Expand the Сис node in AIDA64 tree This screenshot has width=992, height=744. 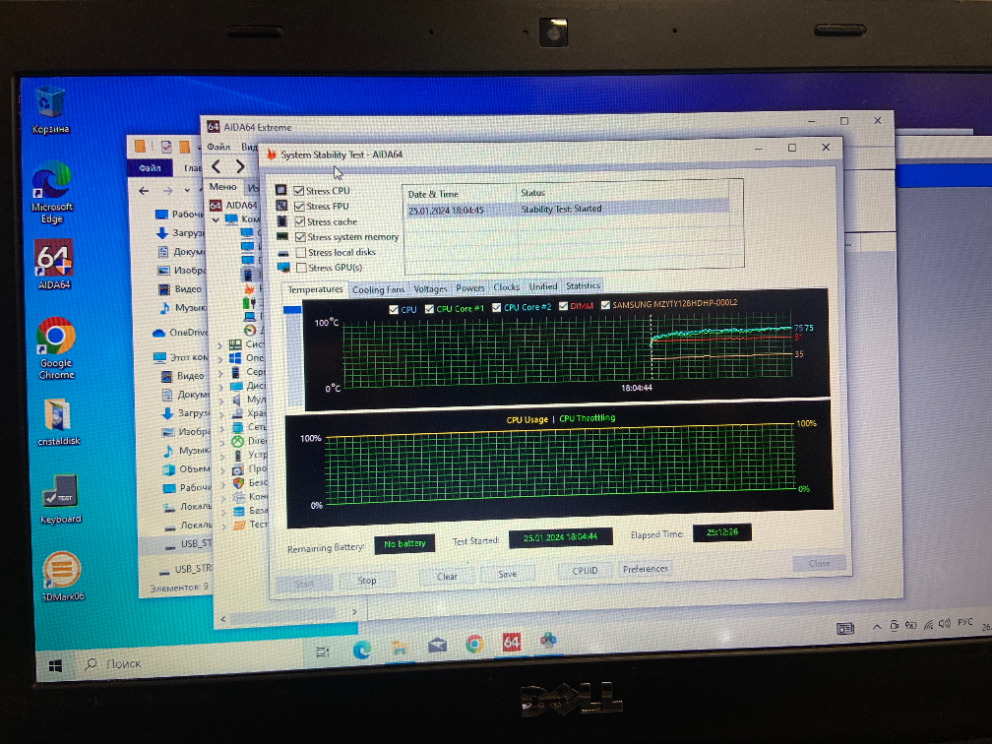220,345
